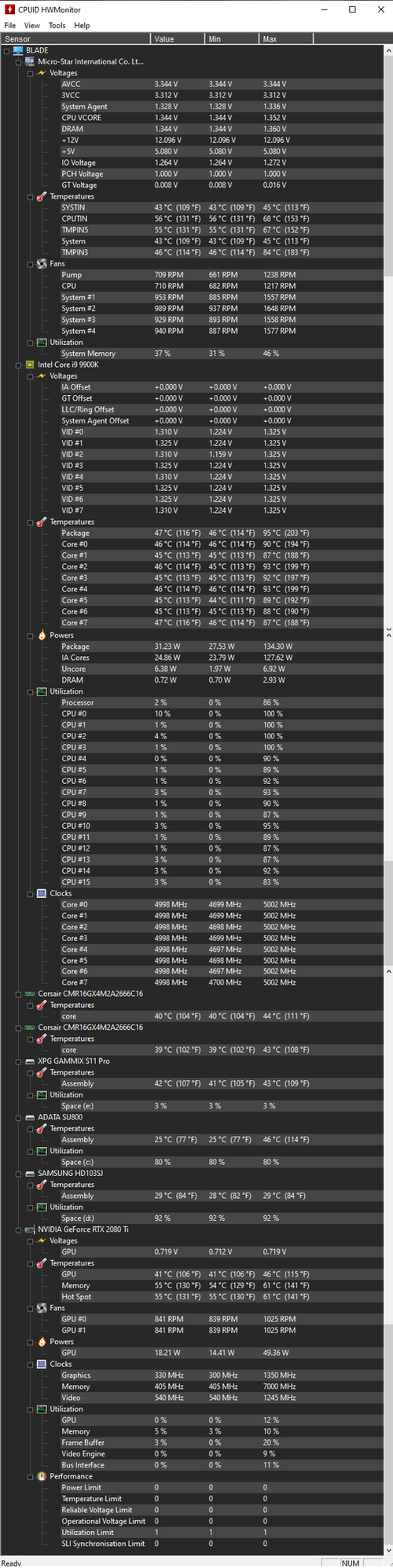Open the File menu

pyautogui.click(x=10, y=25)
